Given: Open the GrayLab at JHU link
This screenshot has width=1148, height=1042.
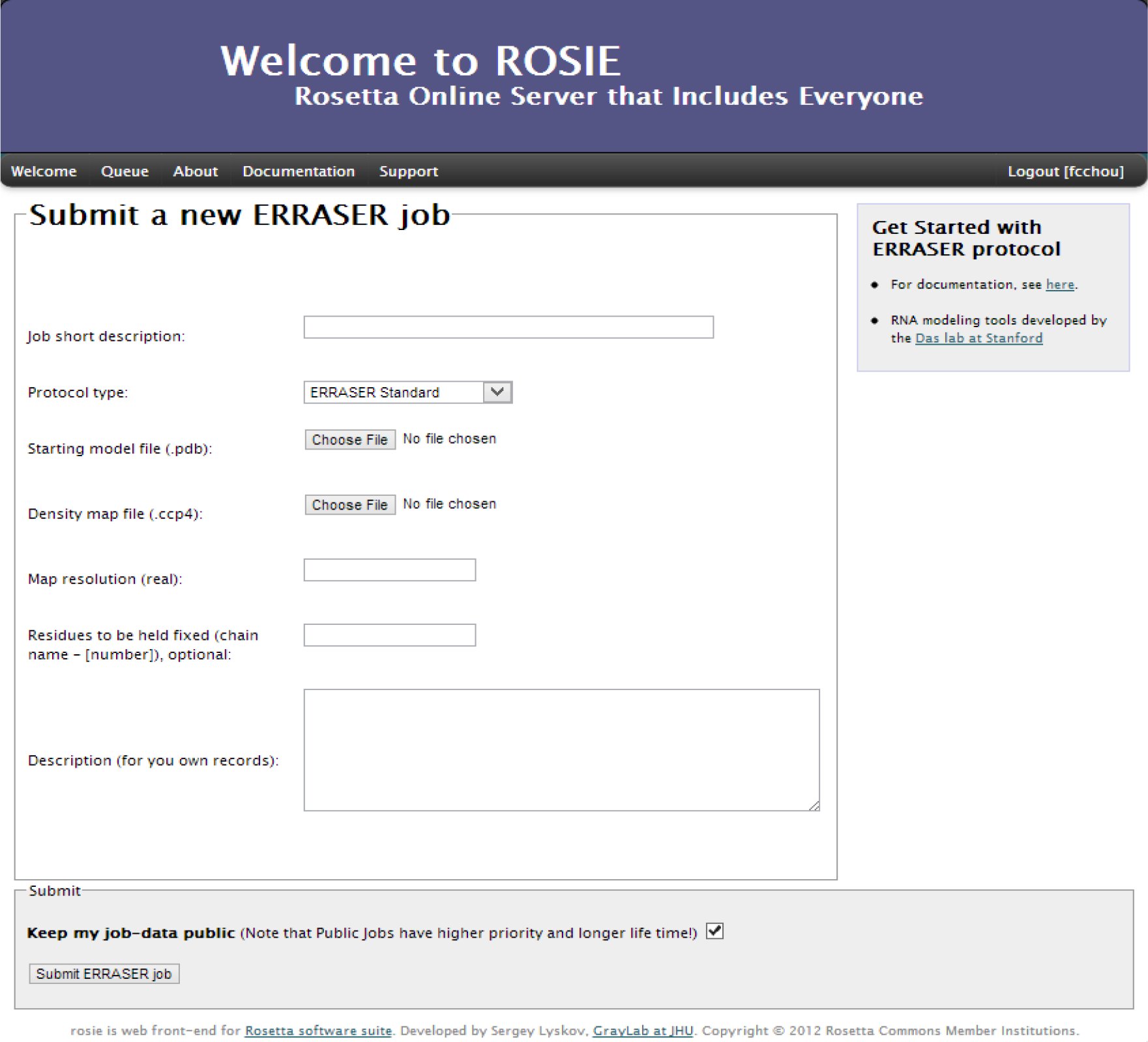Looking at the screenshot, I should [643, 1031].
